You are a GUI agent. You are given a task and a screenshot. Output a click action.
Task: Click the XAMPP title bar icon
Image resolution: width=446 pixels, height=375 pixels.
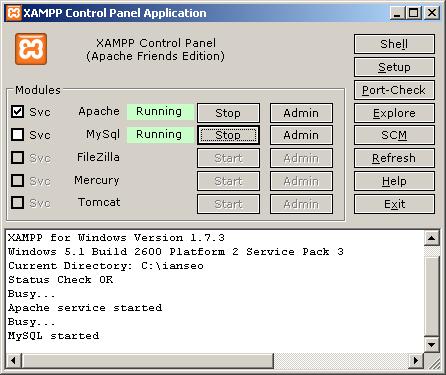coord(14,13)
